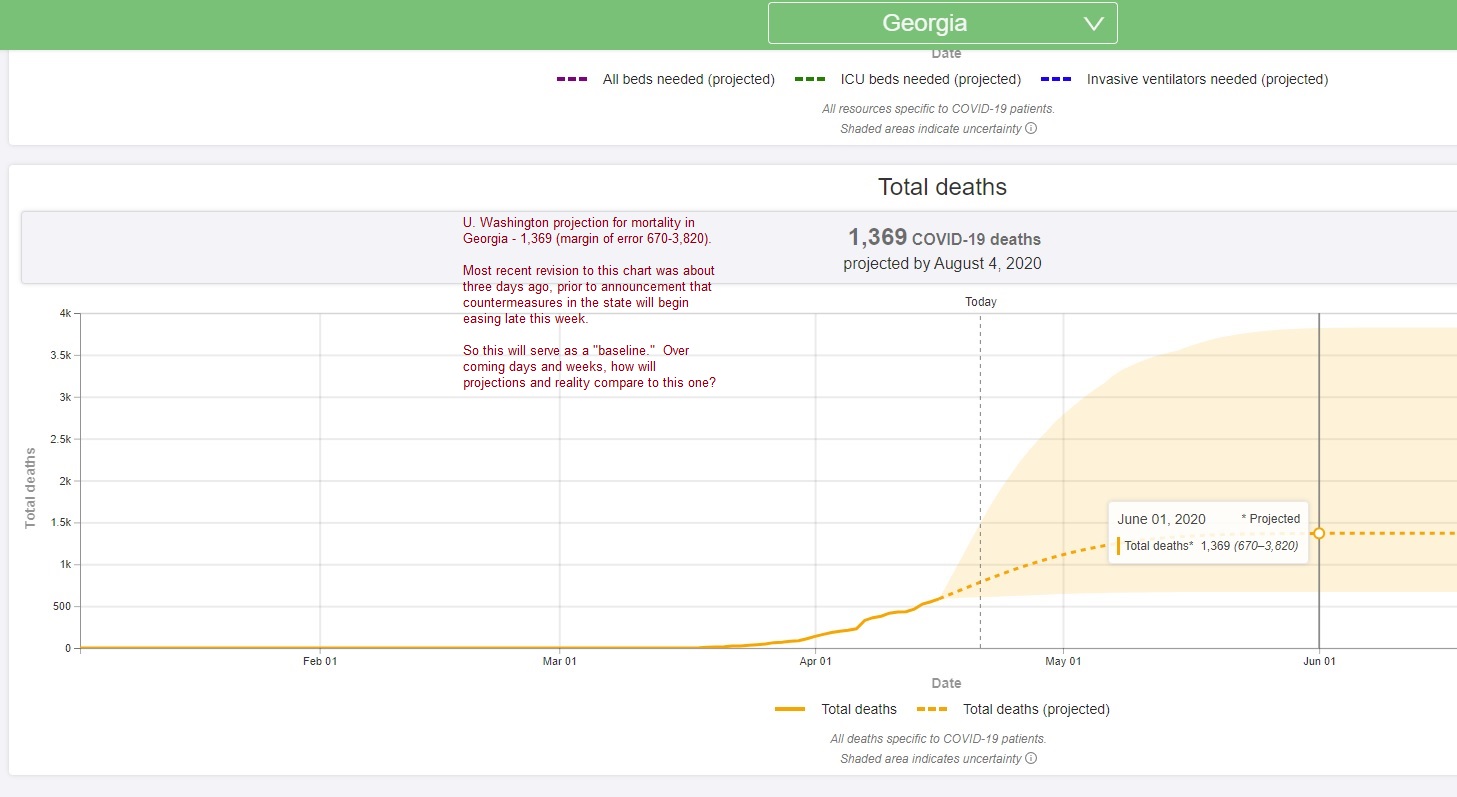Click the '1,369 COVID-19 deaths' headline

944,238
